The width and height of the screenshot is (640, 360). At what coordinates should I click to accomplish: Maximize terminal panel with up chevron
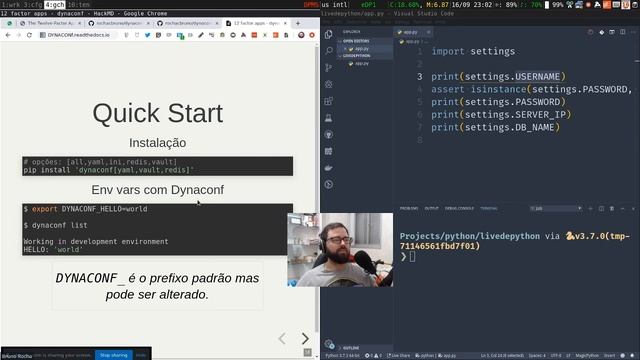(622, 209)
